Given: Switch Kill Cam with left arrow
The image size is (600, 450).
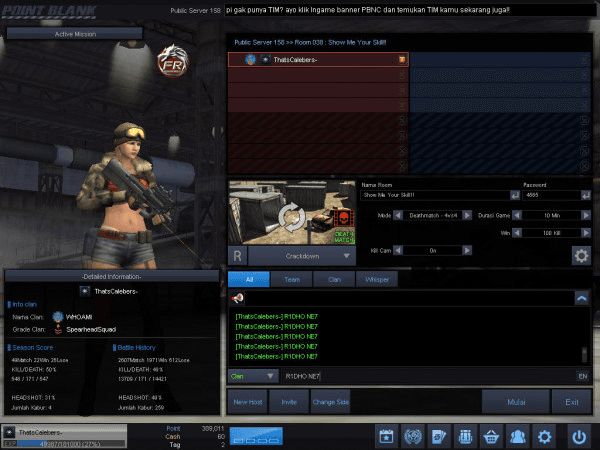Looking at the screenshot, I should (x=398, y=250).
